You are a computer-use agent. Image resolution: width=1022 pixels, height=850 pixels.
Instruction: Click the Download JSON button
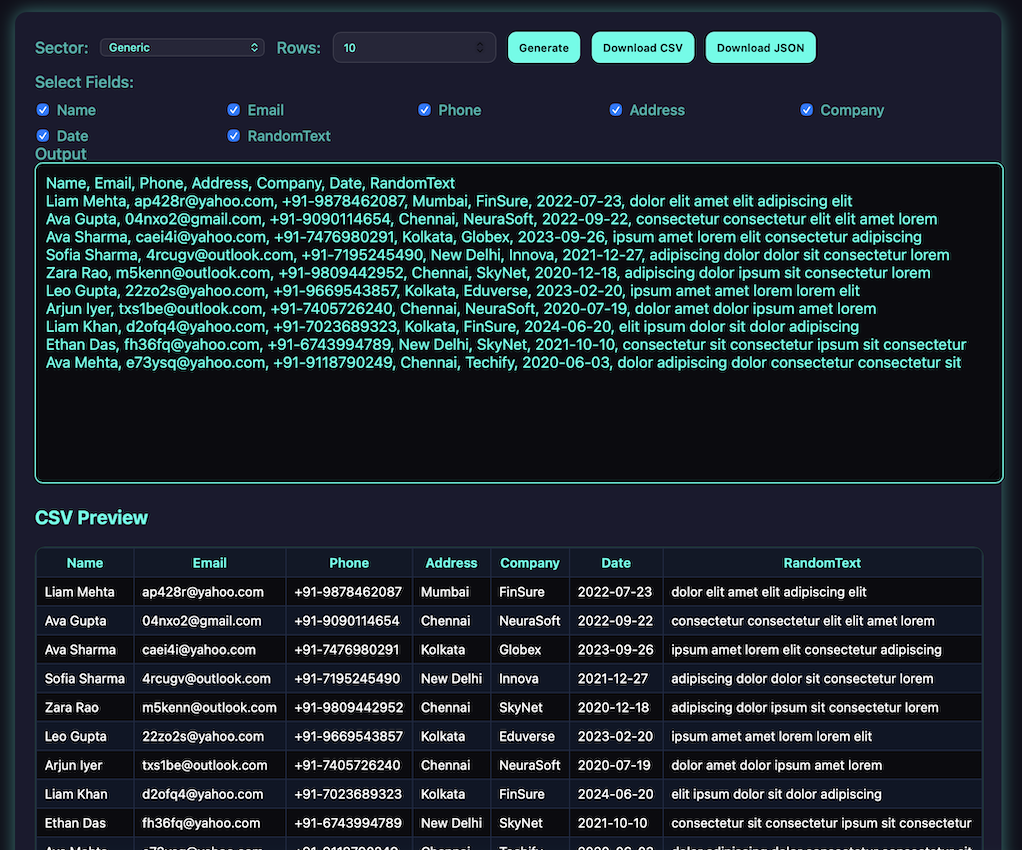coord(760,48)
